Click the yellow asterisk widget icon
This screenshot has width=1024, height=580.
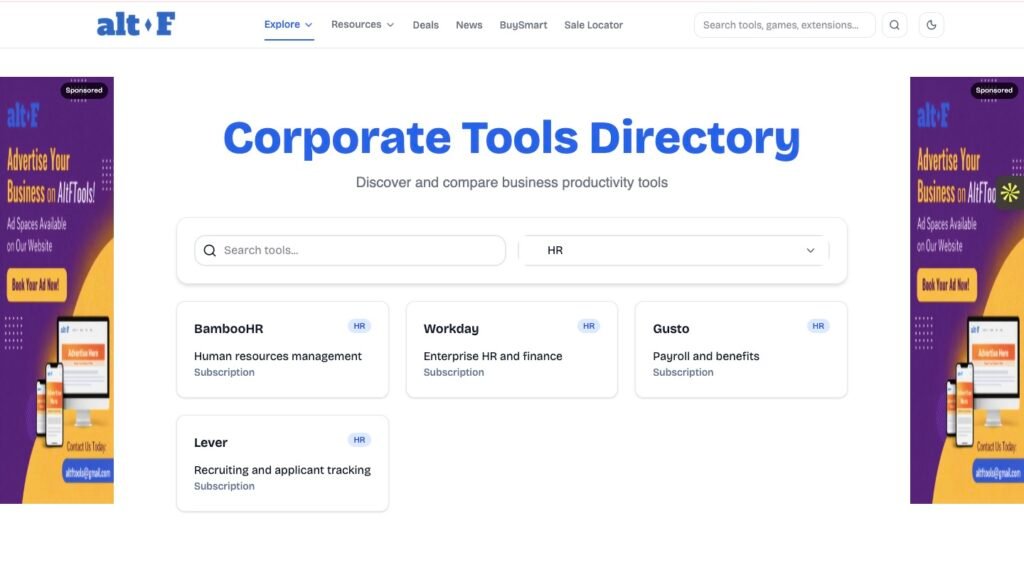pos(1010,192)
